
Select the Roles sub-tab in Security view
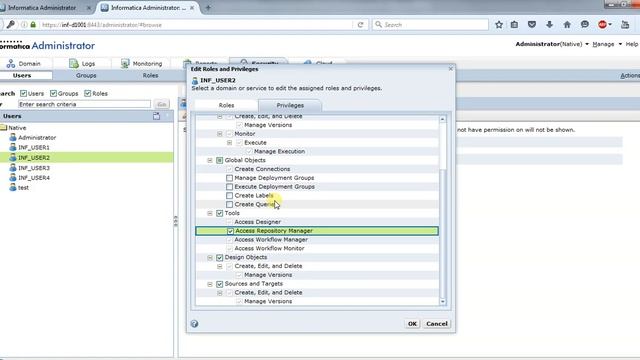coord(150,76)
